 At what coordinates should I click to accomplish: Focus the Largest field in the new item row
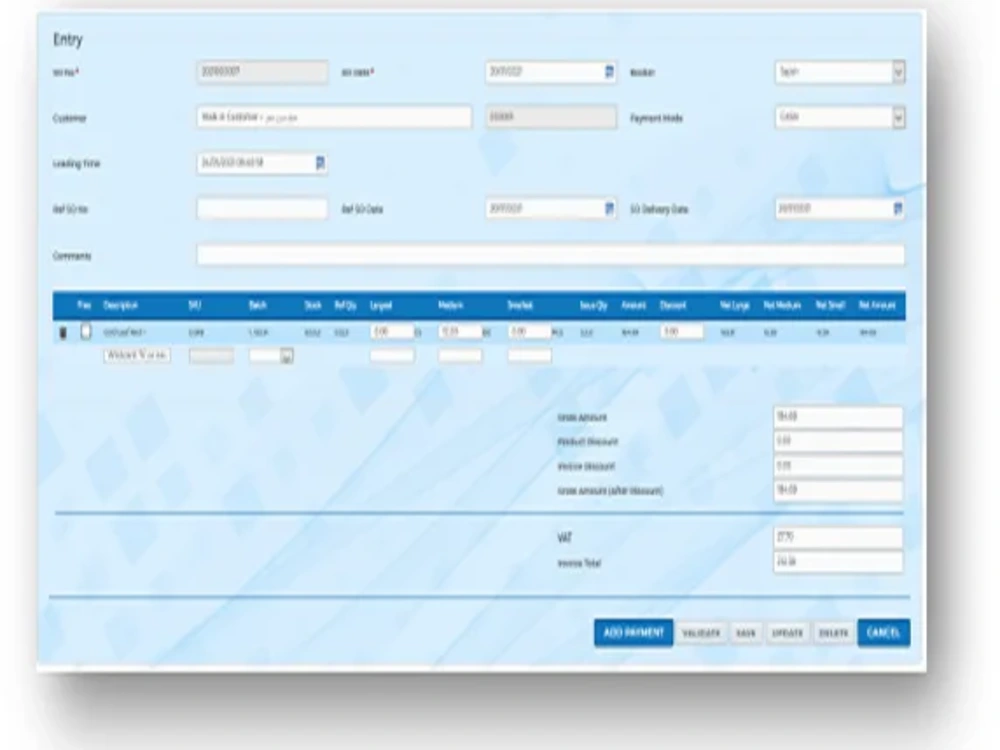click(392, 356)
